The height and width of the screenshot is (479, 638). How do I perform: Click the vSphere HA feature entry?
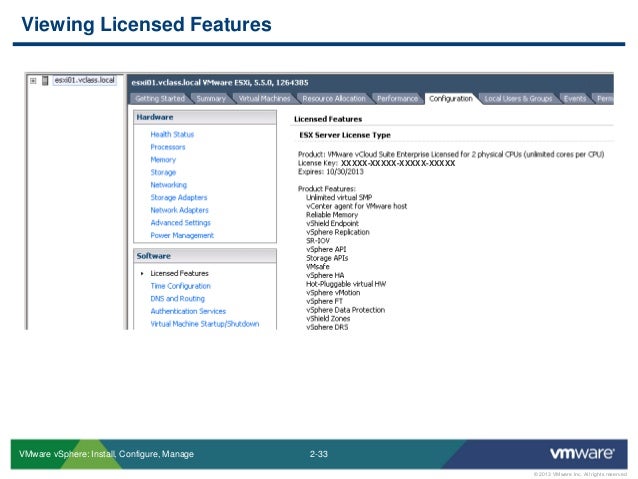pos(325,275)
